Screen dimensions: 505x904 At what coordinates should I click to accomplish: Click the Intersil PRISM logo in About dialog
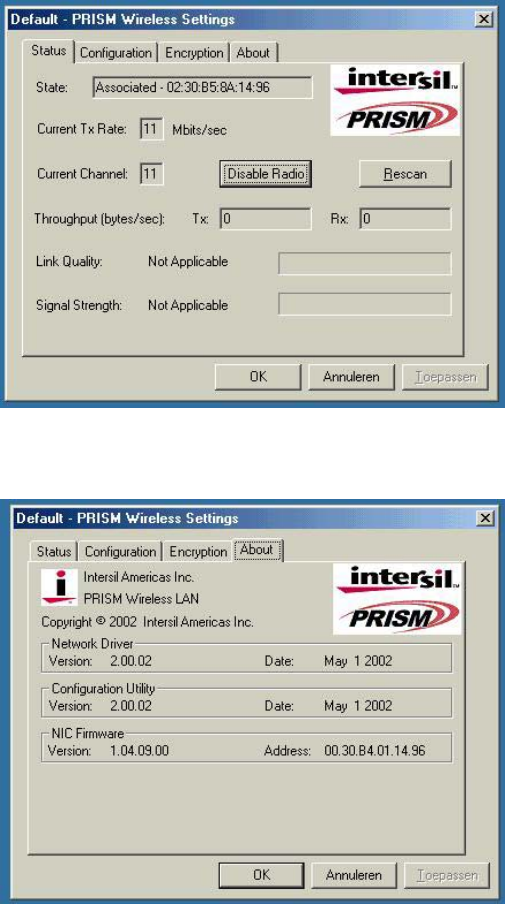(398, 598)
